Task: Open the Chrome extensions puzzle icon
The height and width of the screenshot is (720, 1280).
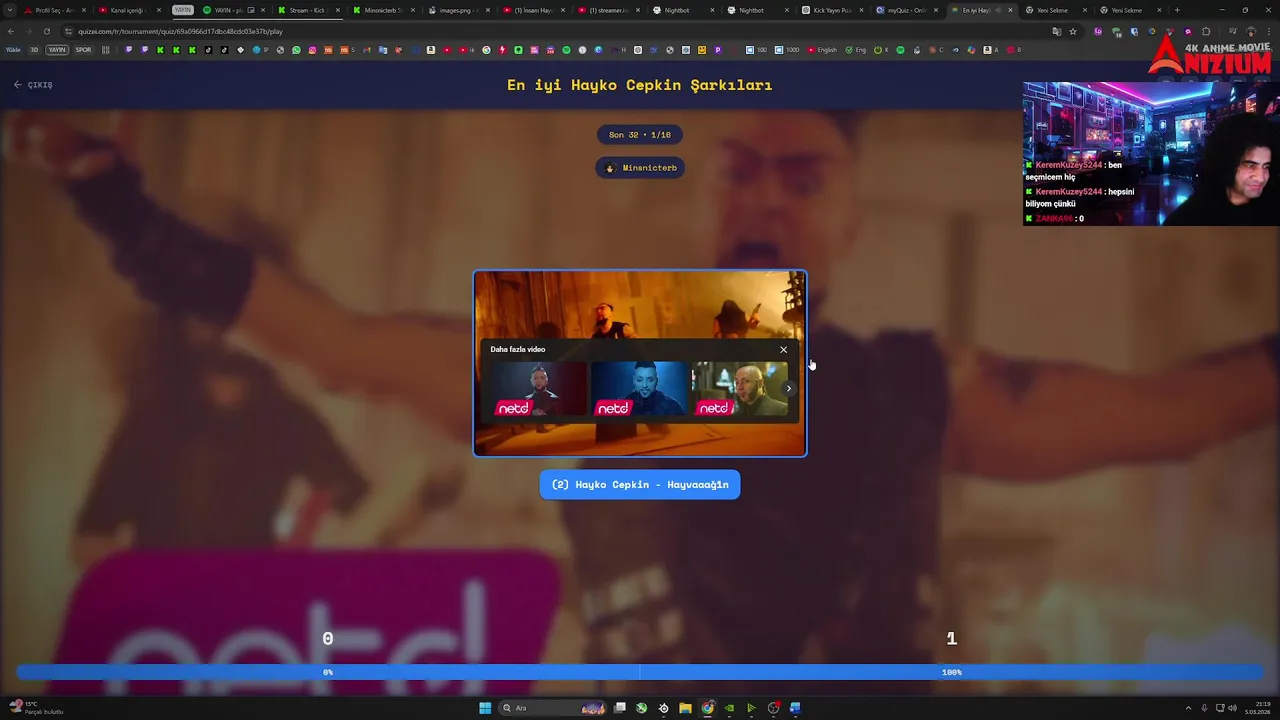Action: click(1206, 31)
